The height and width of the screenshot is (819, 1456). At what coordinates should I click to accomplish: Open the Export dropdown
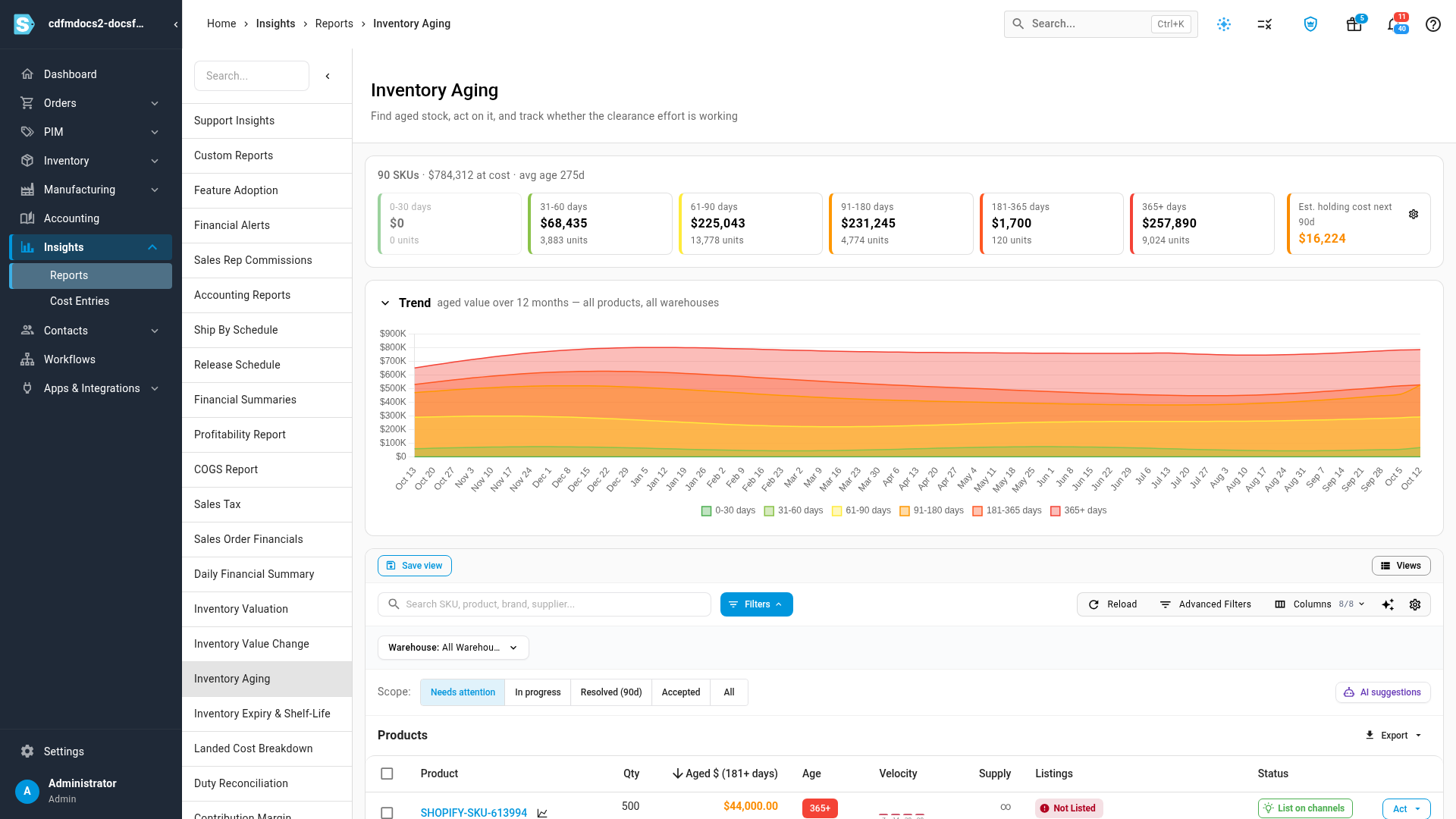coord(1394,736)
